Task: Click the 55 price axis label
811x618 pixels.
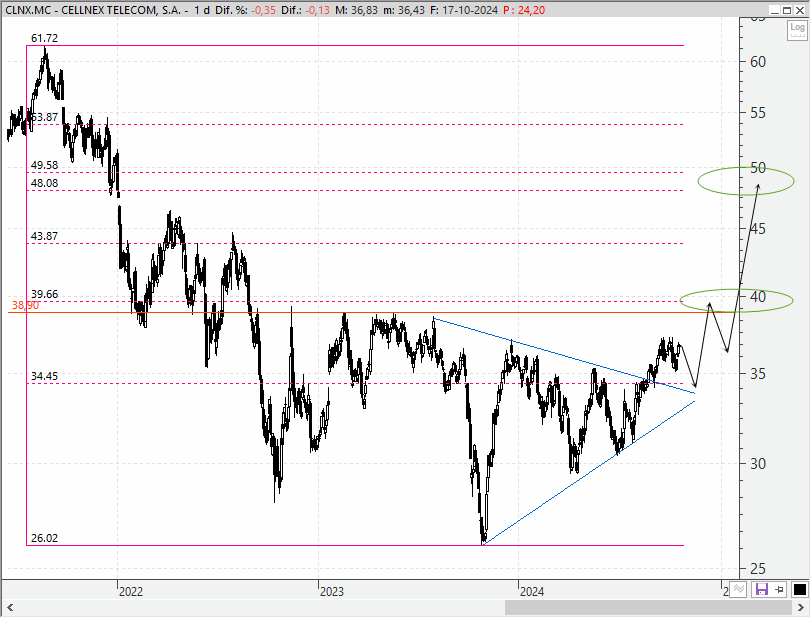Action: coord(758,113)
